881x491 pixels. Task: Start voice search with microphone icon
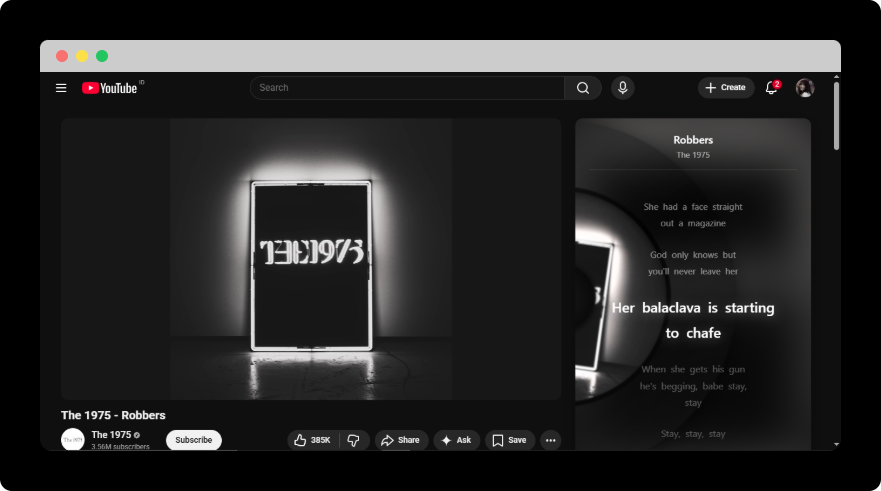click(x=623, y=88)
